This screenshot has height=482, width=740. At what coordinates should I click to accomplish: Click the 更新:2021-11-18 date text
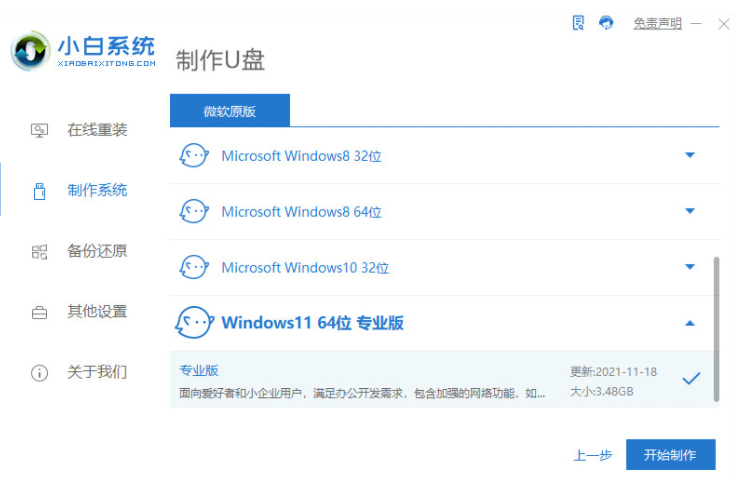[x=613, y=372]
